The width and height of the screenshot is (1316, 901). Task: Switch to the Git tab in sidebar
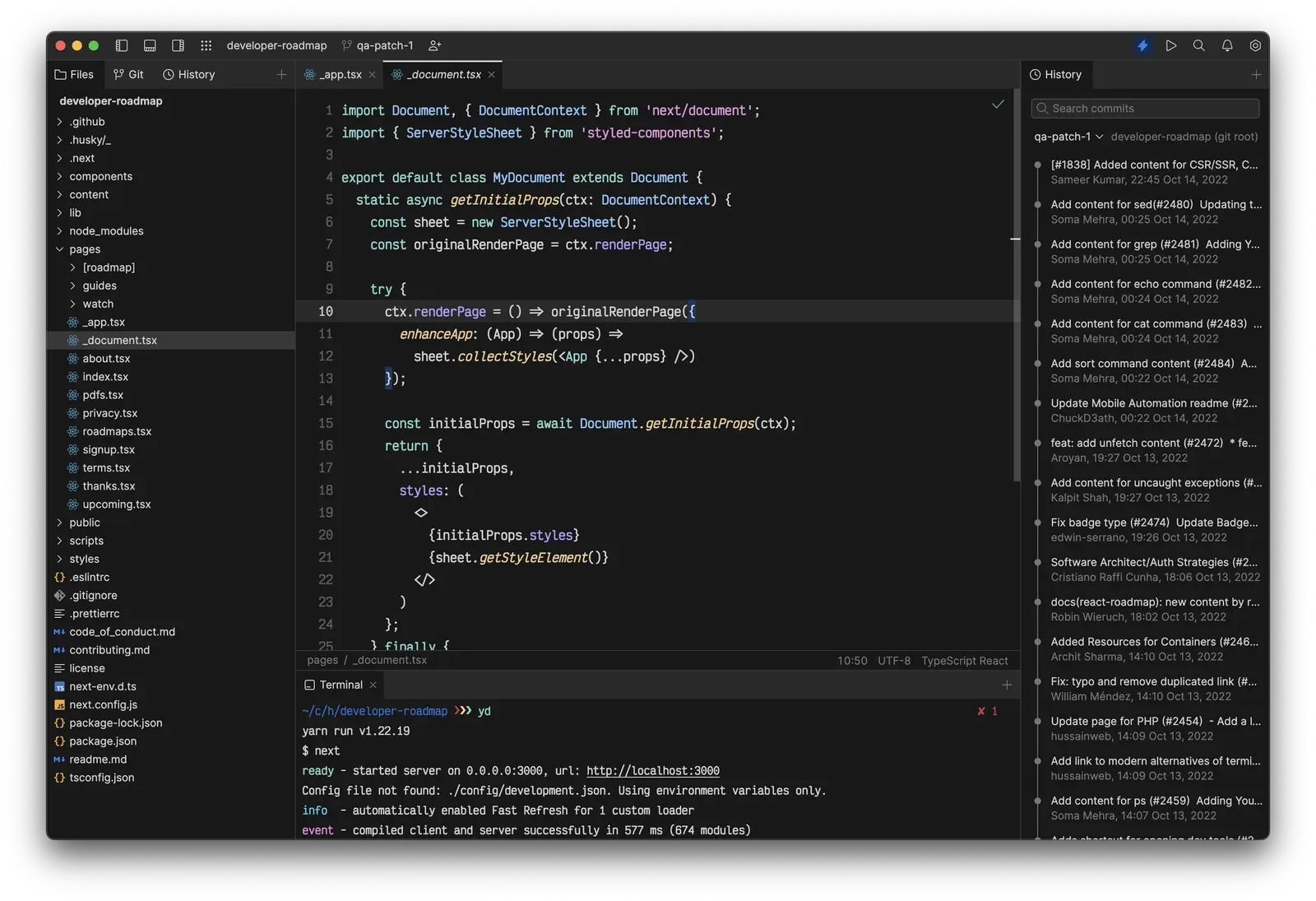128,74
